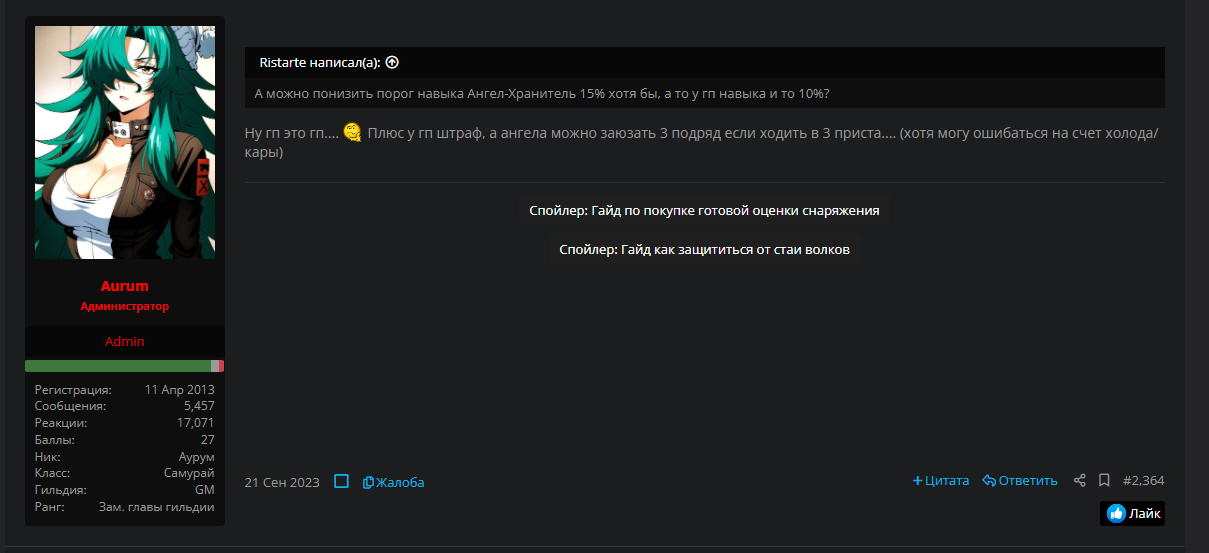The width and height of the screenshot is (1209, 553).
Task: Click the green reputation bar
Action: tap(118, 366)
